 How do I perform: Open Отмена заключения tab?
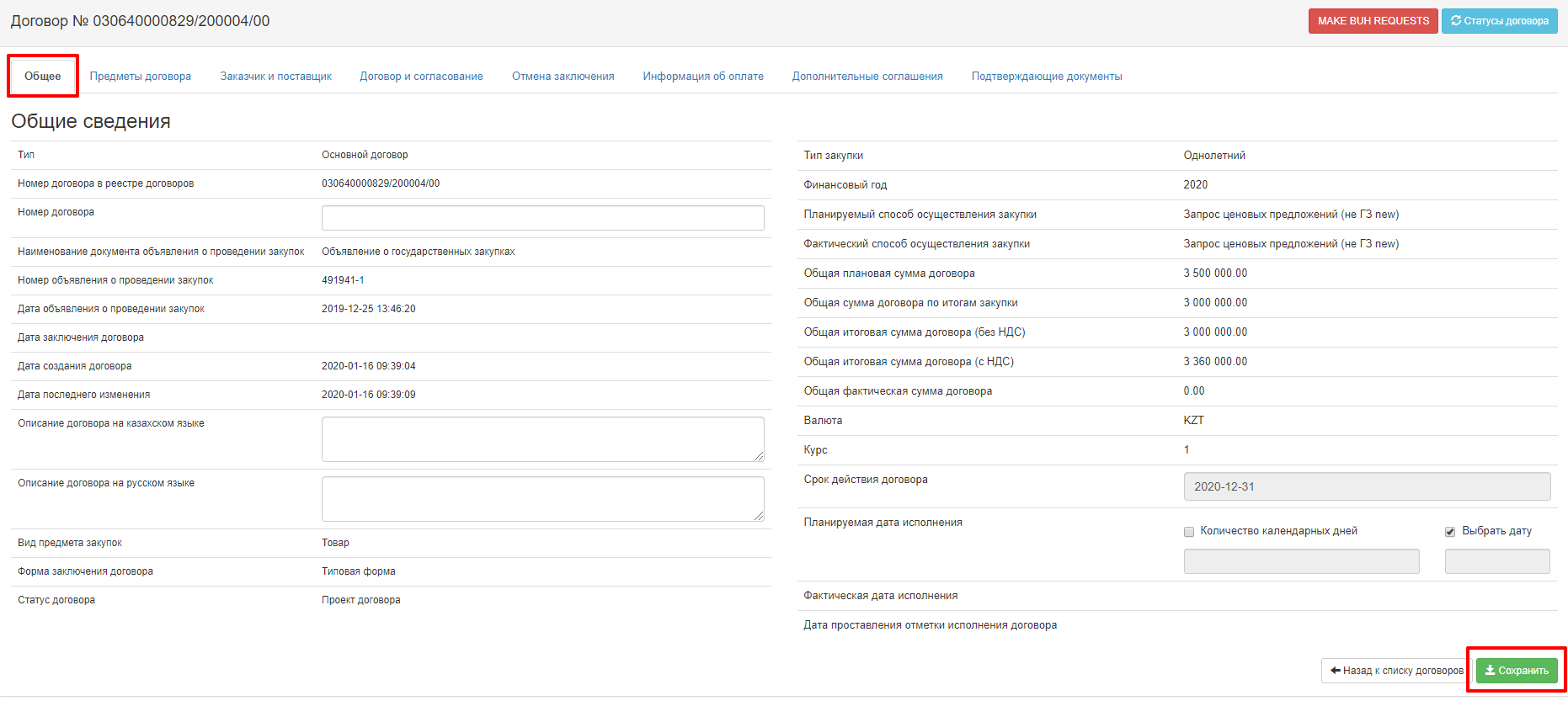pos(563,77)
